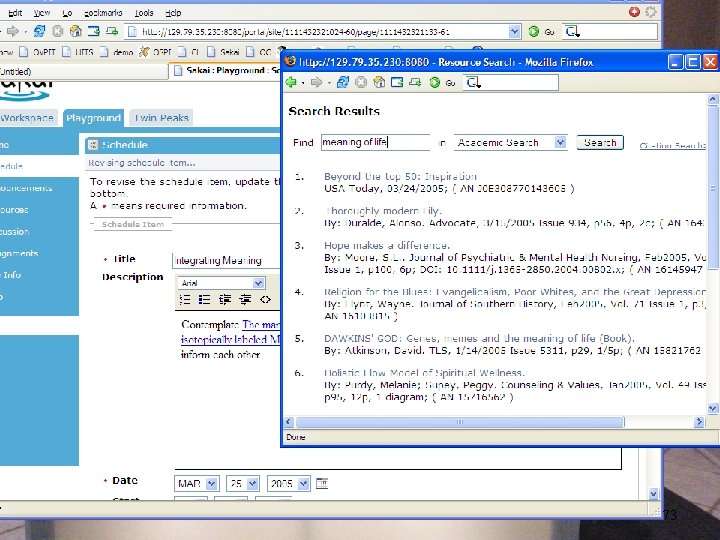This screenshot has width=720, height=540.
Task: Open Help menu in main window
Action: click(x=173, y=13)
